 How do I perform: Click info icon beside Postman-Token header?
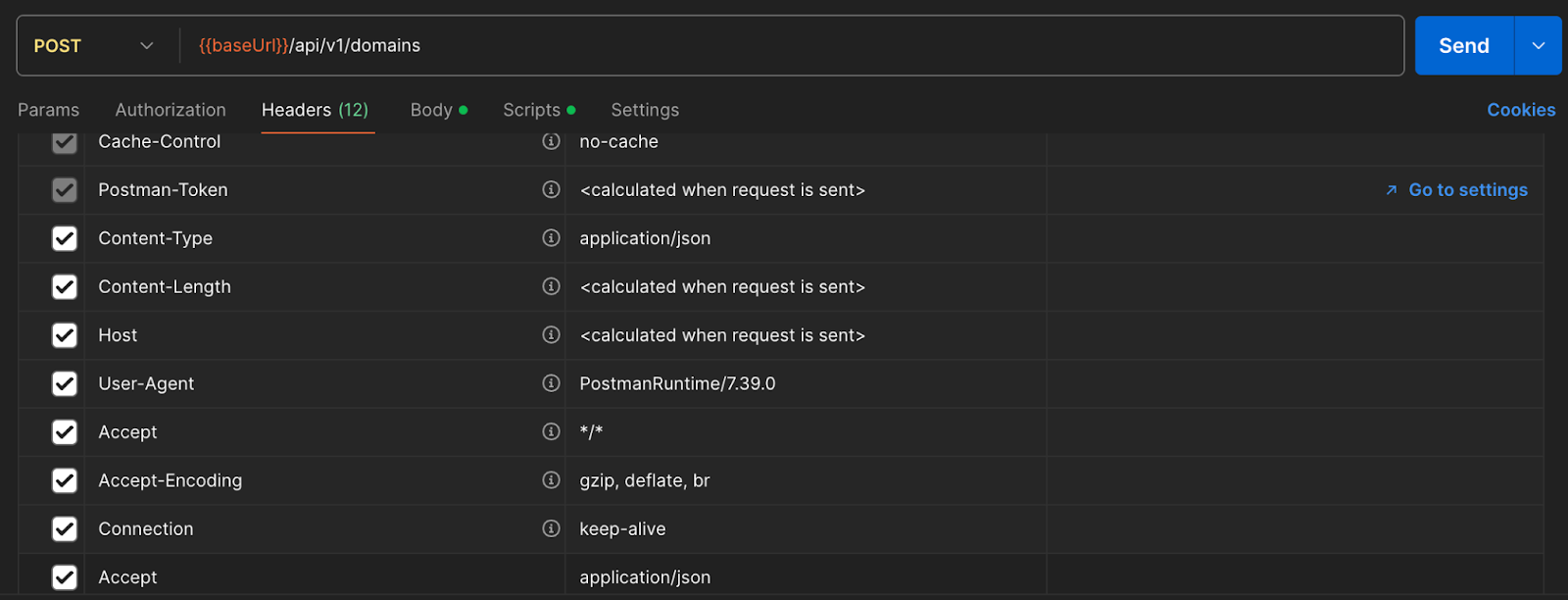click(551, 189)
